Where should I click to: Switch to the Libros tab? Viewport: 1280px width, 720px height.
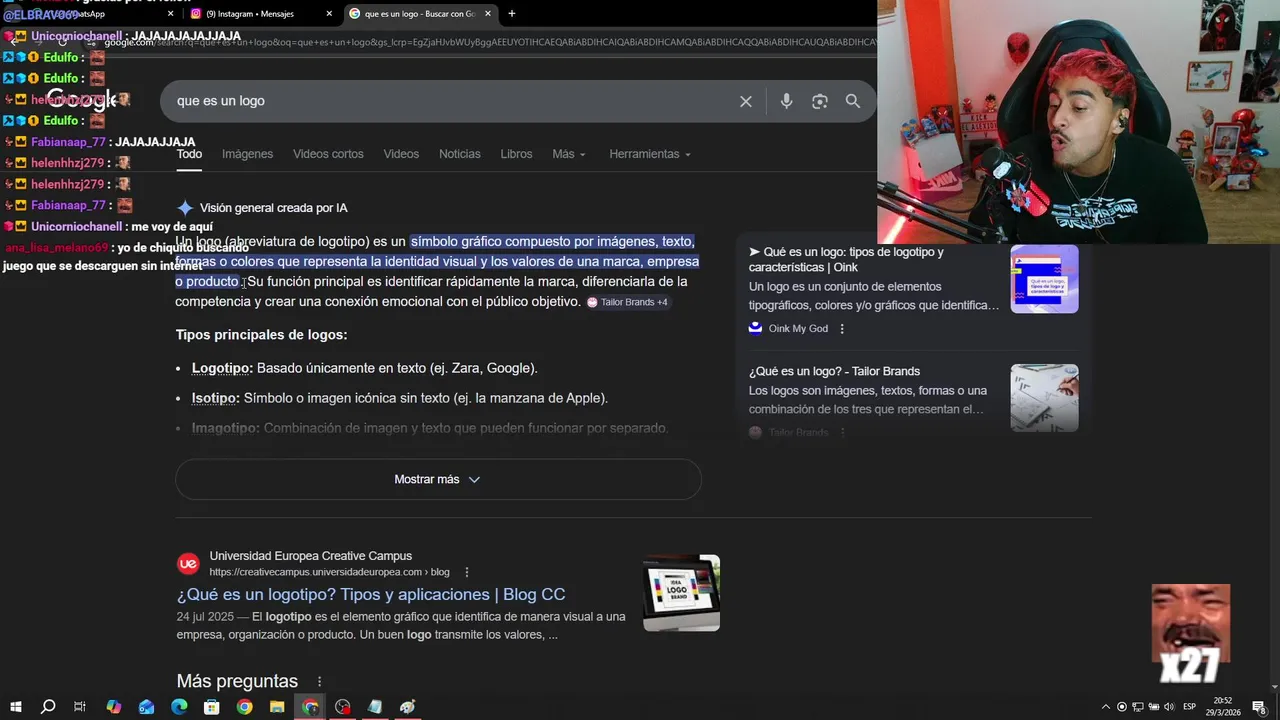click(x=516, y=154)
